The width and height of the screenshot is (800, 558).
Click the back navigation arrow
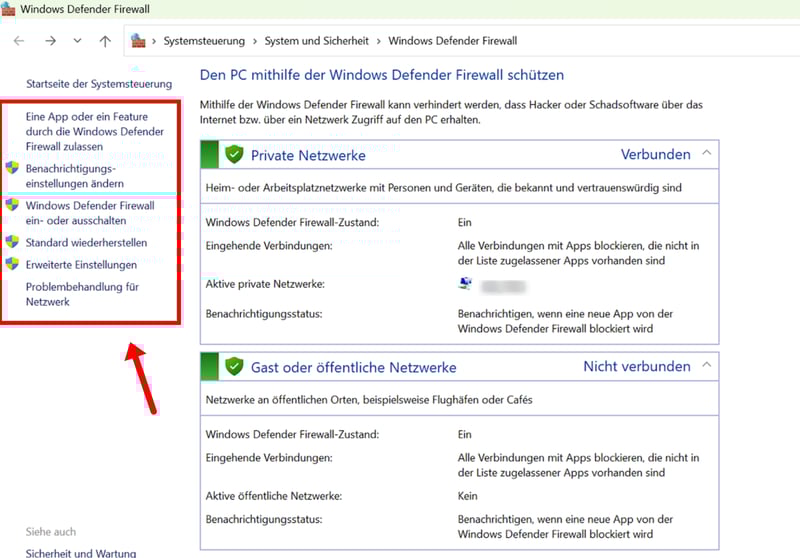click(x=19, y=41)
